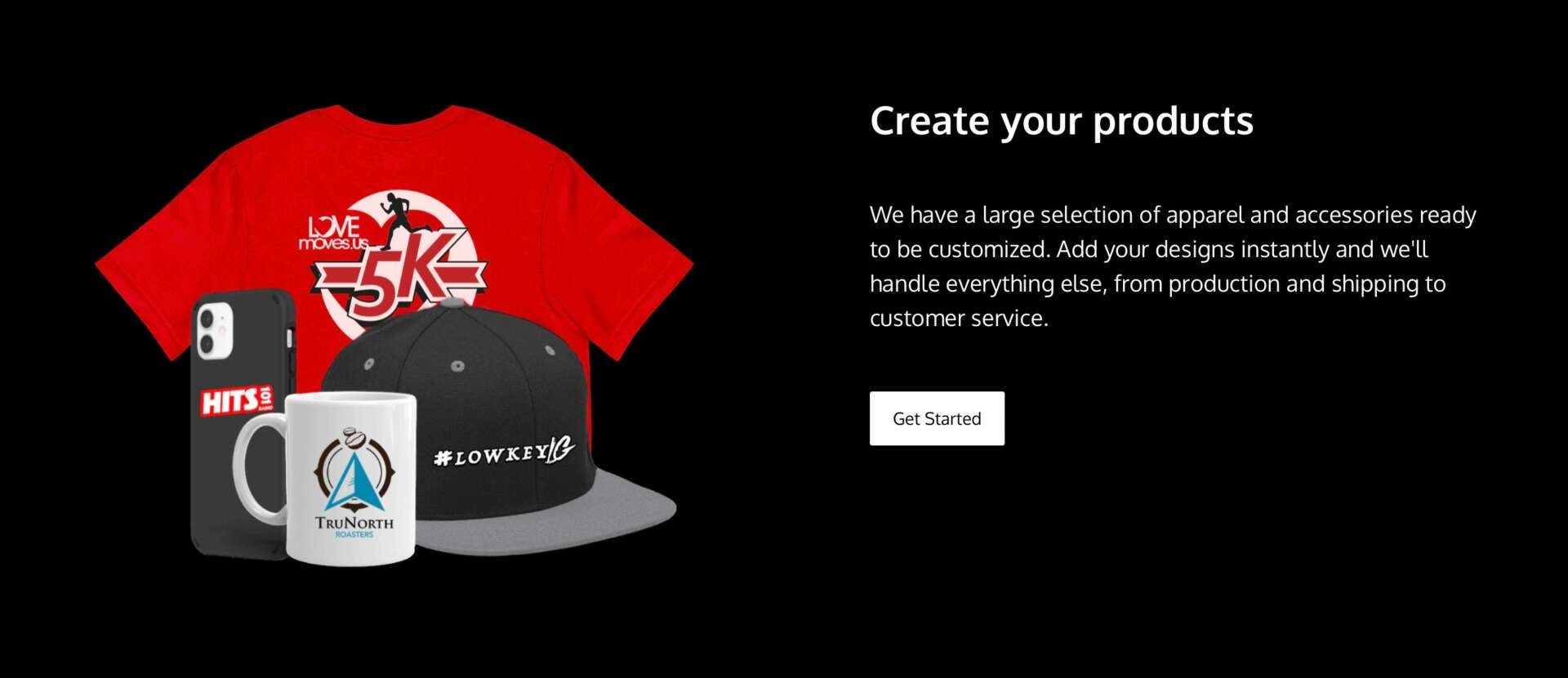Image resolution: width=1568 pixels, height=678 pixels.
Task: Click the mug handle
Action: 260,466
